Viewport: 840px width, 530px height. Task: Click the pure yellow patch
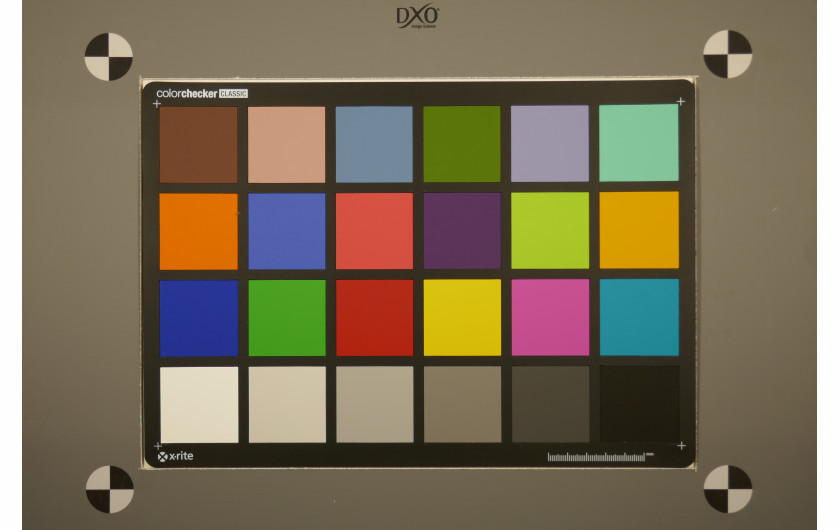tap(462, 317)
